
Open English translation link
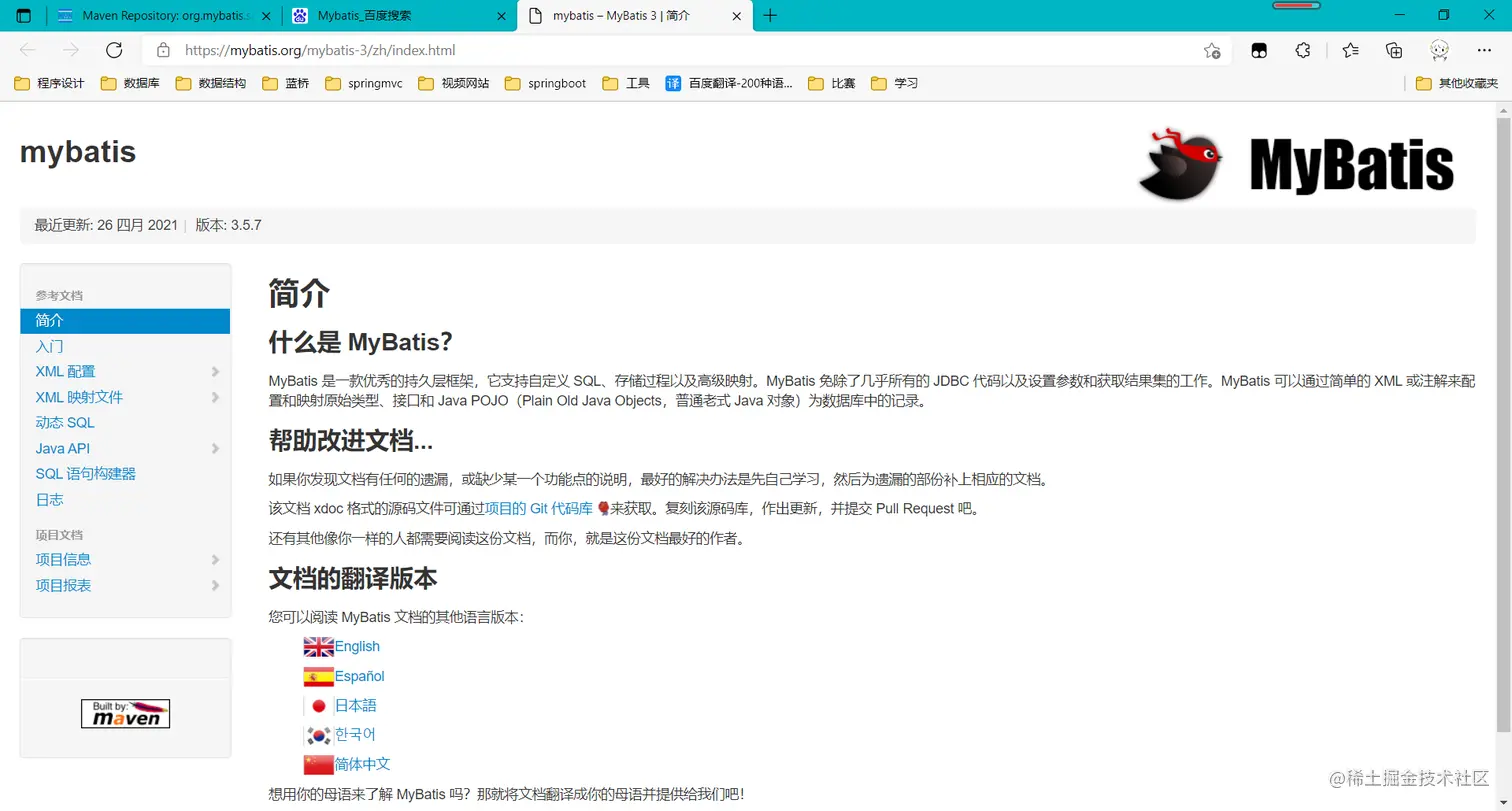[x=357, y=646]
